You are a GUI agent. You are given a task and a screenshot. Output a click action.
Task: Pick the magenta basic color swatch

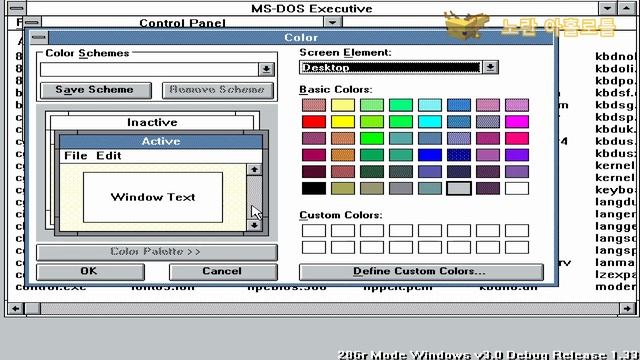[516, 122]
